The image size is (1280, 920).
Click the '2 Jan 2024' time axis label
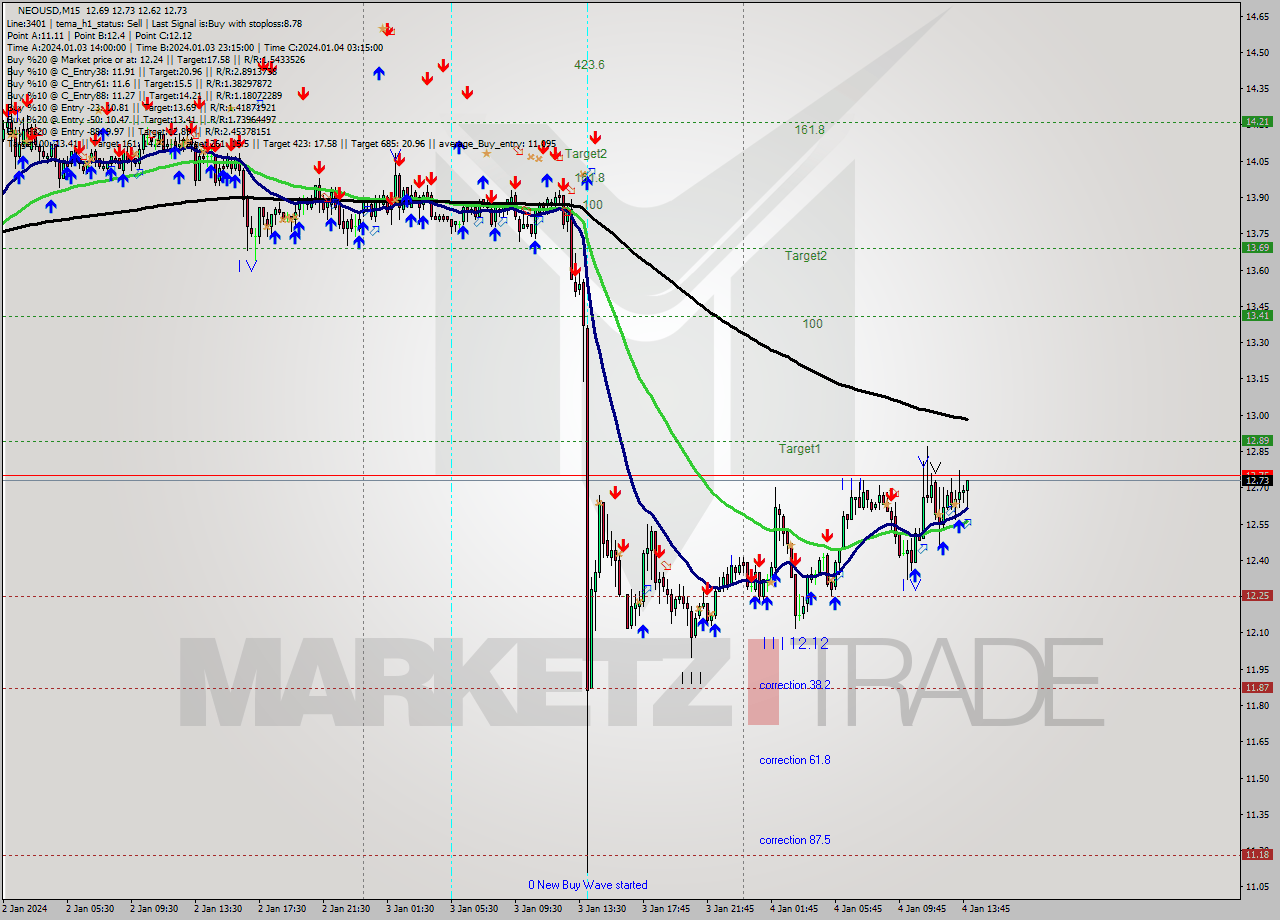(24, 909)
